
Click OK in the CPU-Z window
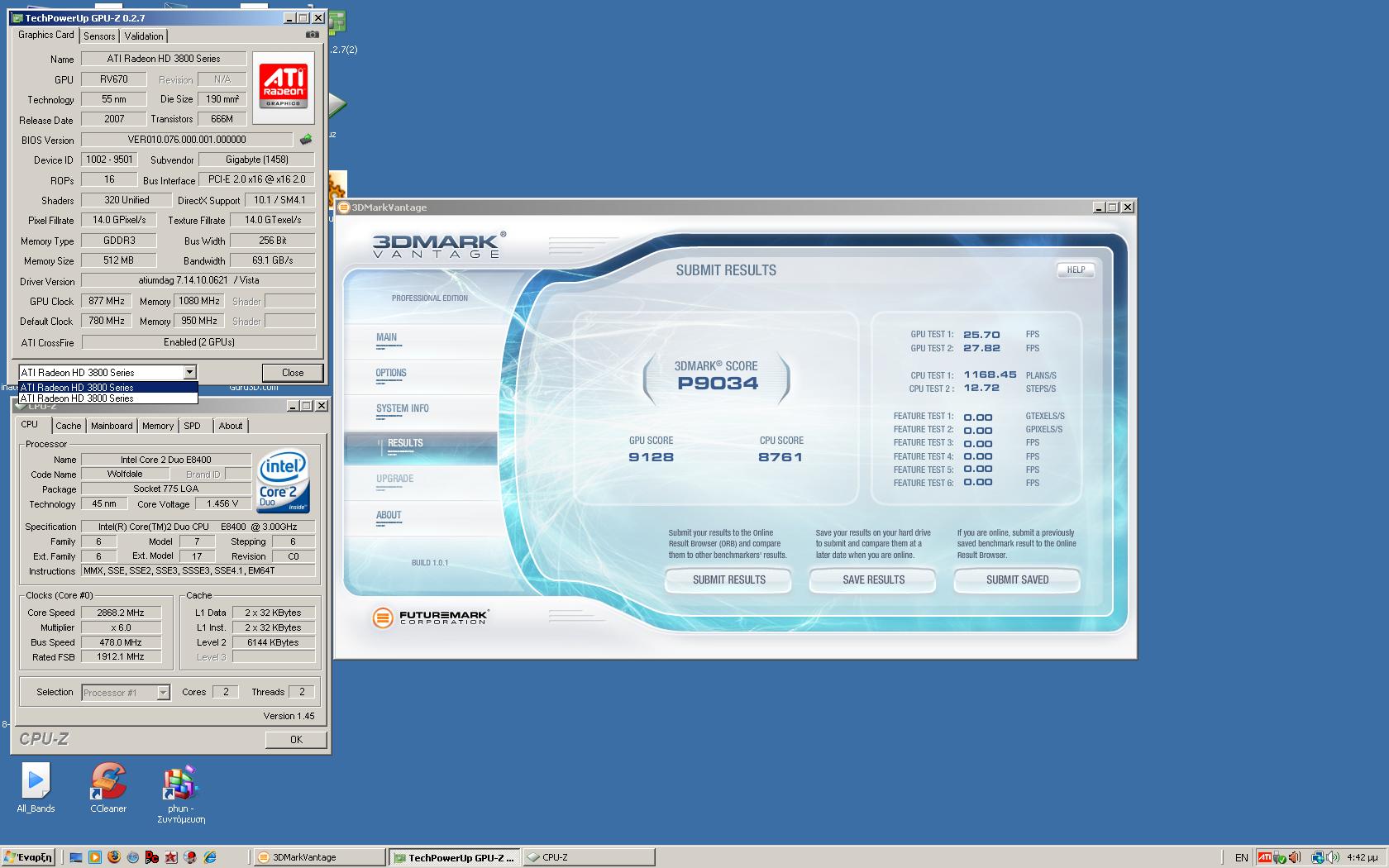tap(296, 740)
